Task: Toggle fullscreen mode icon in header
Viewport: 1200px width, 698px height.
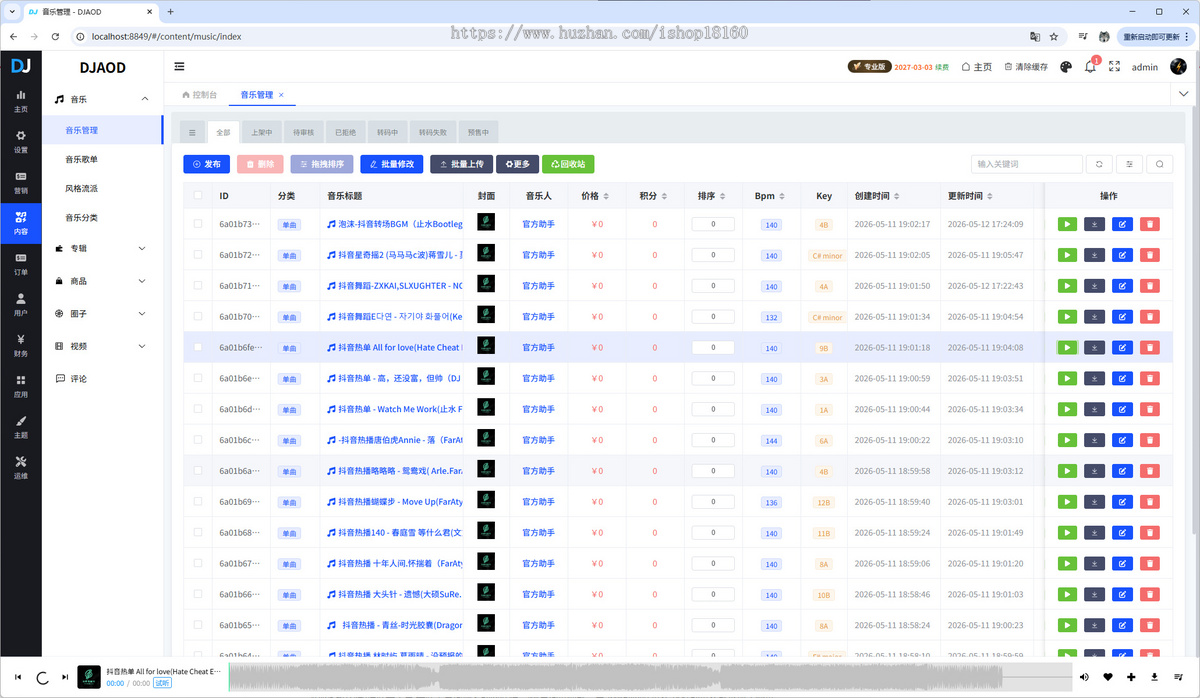Action: click(1115, 67)
